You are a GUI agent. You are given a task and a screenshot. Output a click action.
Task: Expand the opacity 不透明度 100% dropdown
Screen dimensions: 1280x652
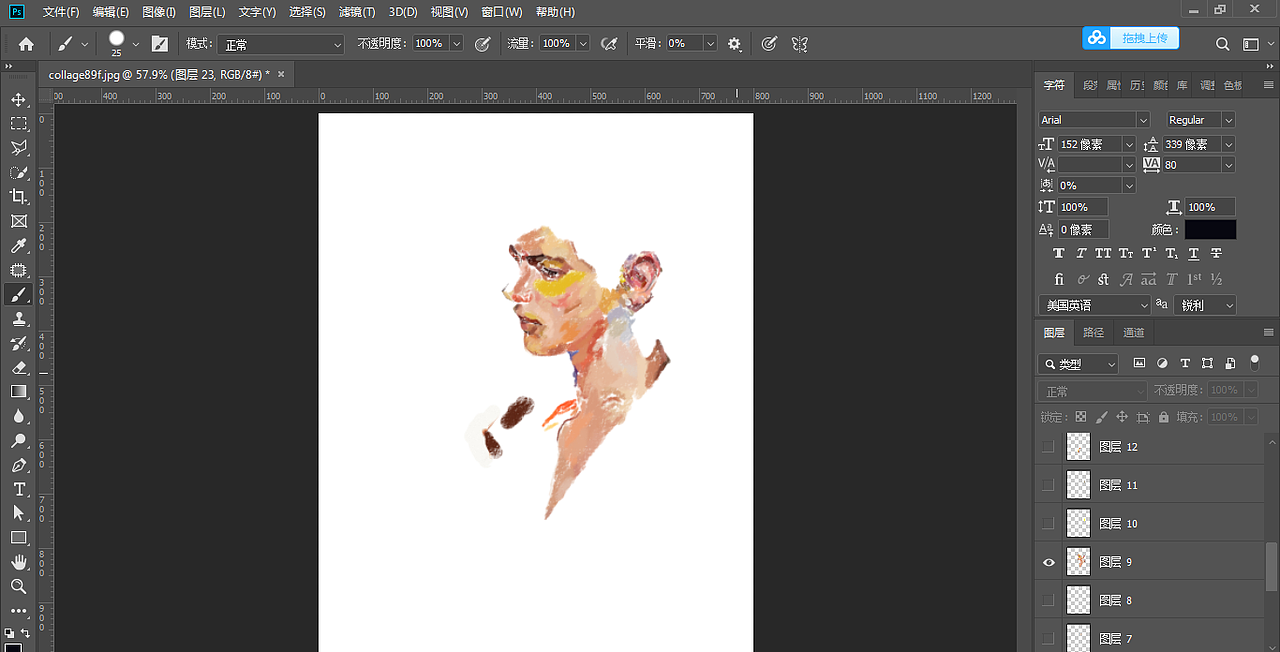pos(456,44)
